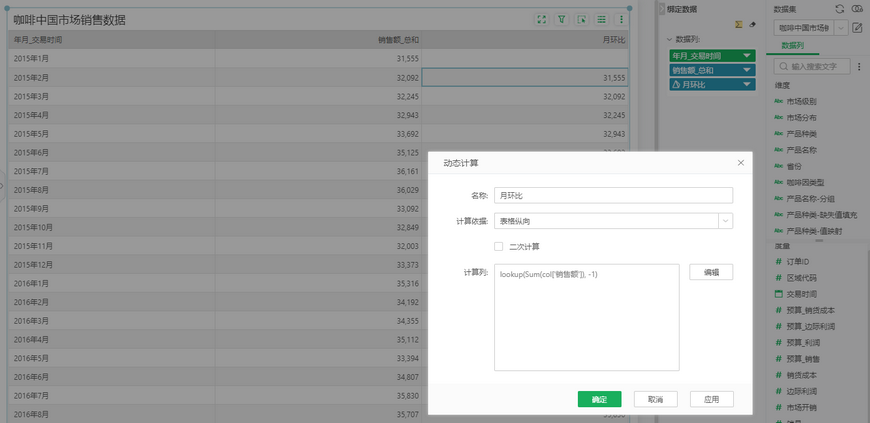Switch to the 数据列 tab

pos(792,46)
